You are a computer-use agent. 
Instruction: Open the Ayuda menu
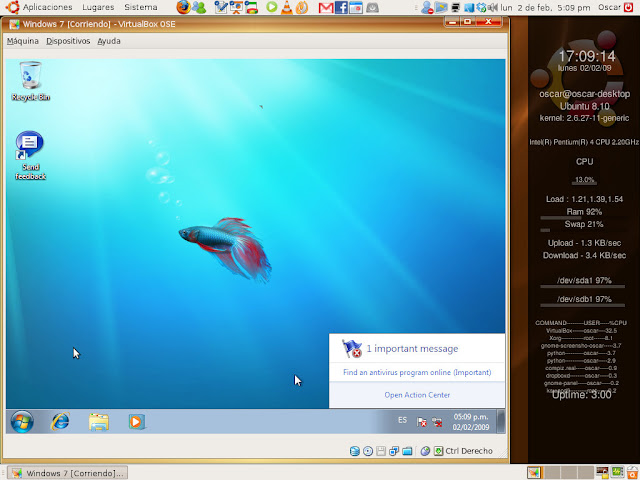(109, 41)
